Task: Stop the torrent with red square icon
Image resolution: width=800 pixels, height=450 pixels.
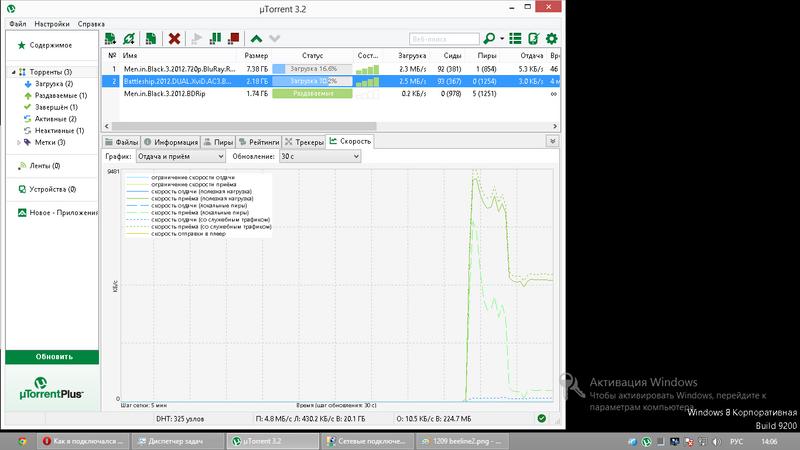Action: point(234,38)
